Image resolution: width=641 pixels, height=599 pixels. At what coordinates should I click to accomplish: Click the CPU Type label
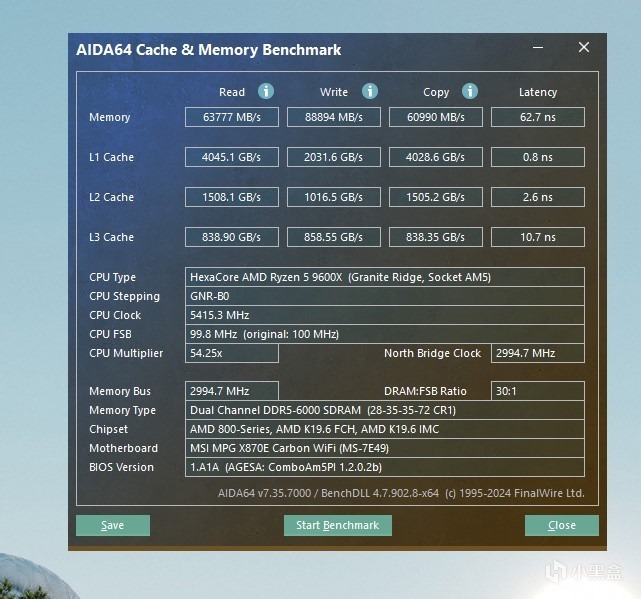coord(112,277)
